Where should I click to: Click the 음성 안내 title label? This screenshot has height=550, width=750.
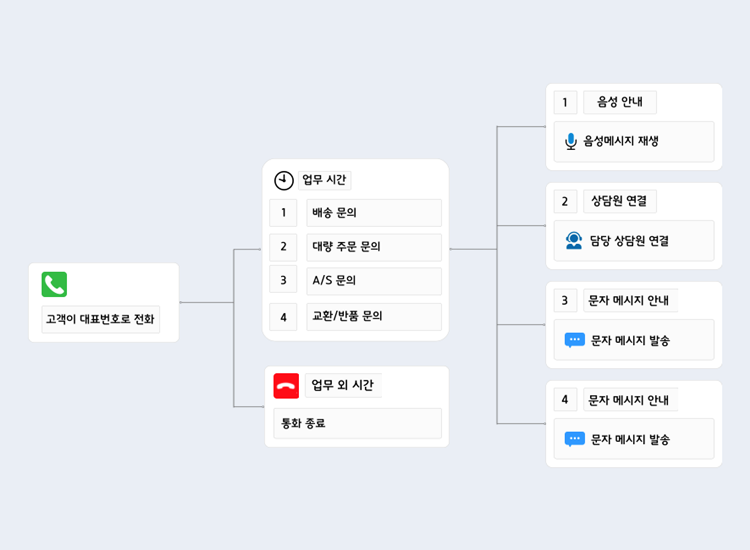pyautogui.click(x=620, y=102)
